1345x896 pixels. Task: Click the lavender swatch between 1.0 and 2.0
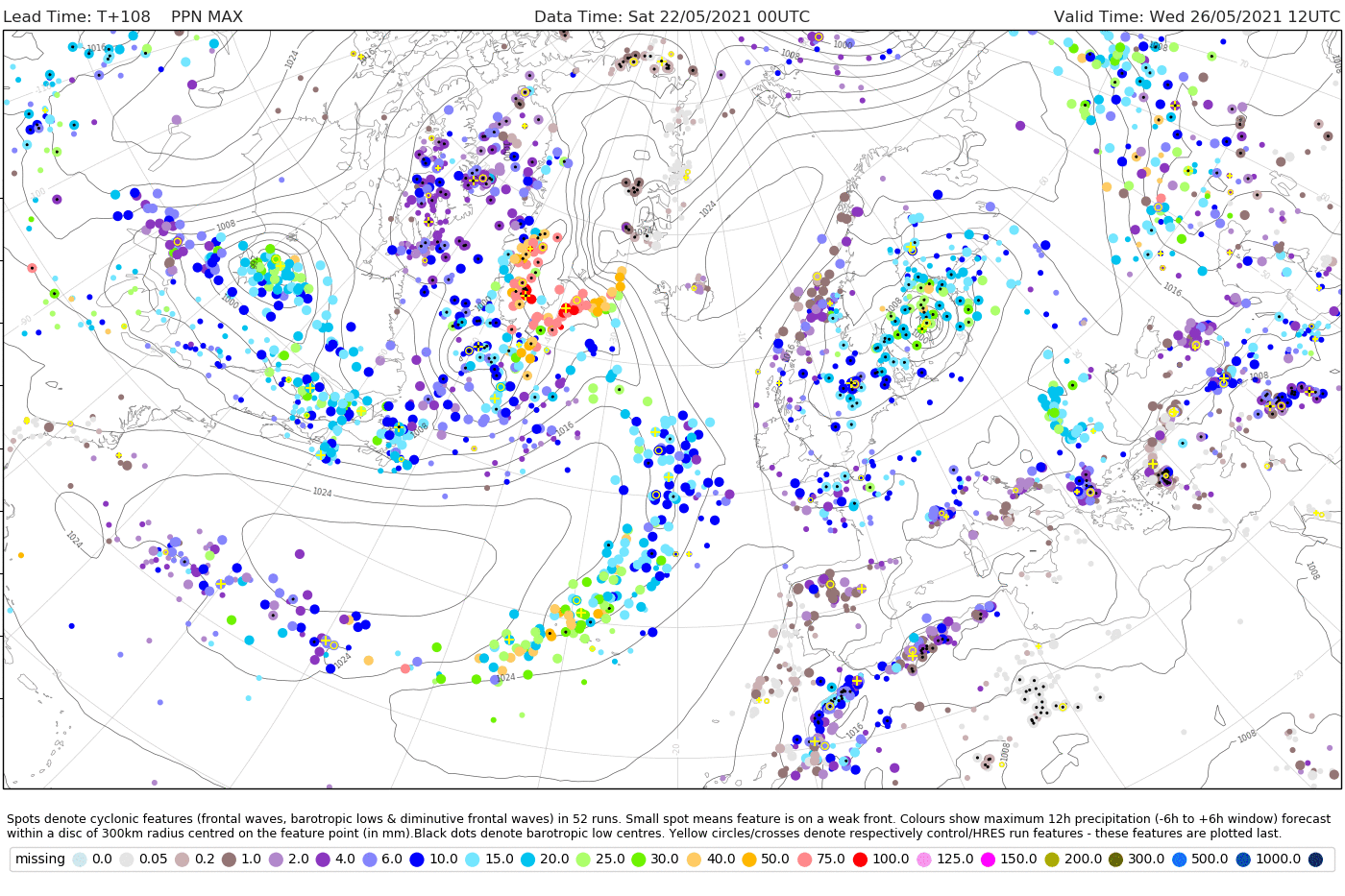[x=277, y=860]
